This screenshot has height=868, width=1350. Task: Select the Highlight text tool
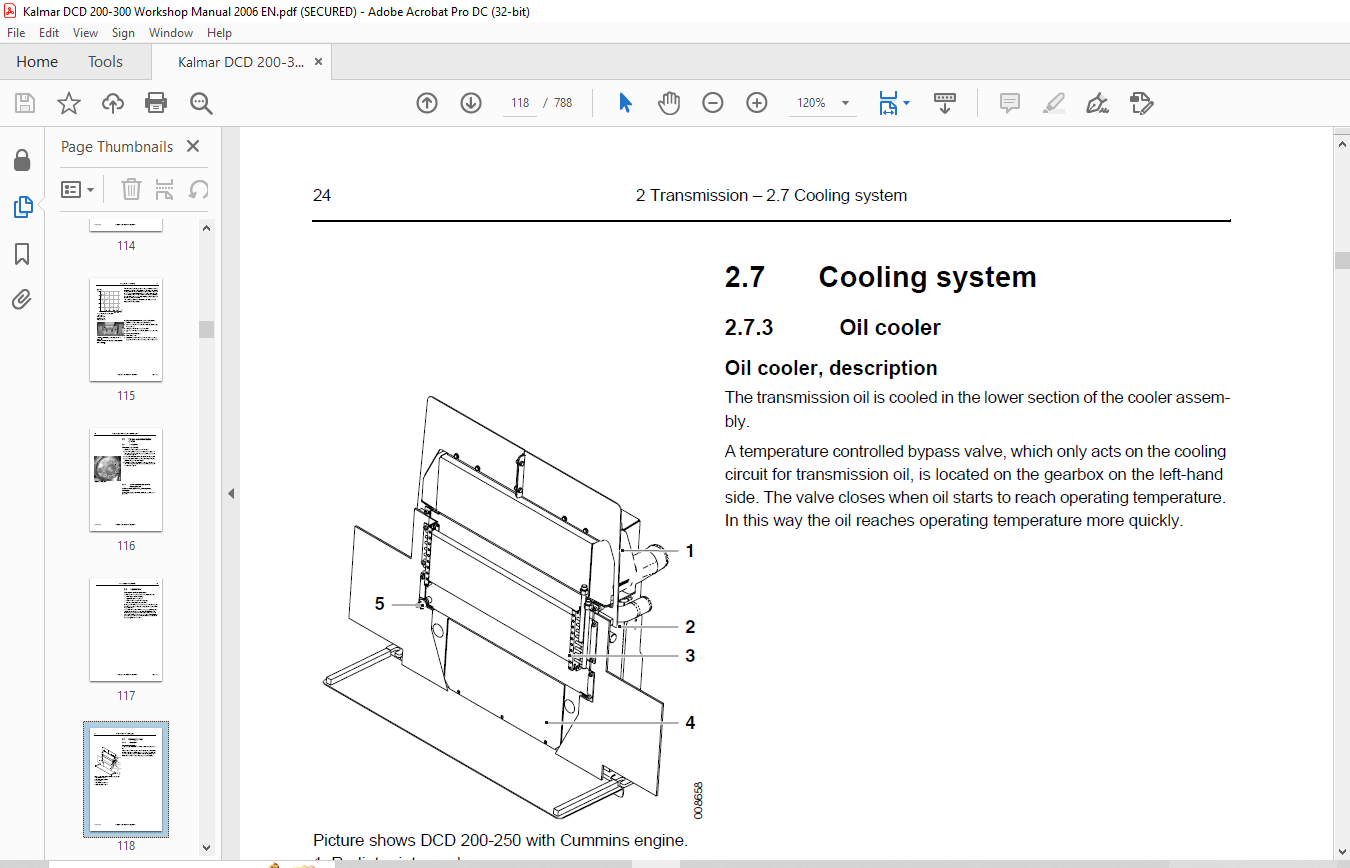click(1054, 103)
